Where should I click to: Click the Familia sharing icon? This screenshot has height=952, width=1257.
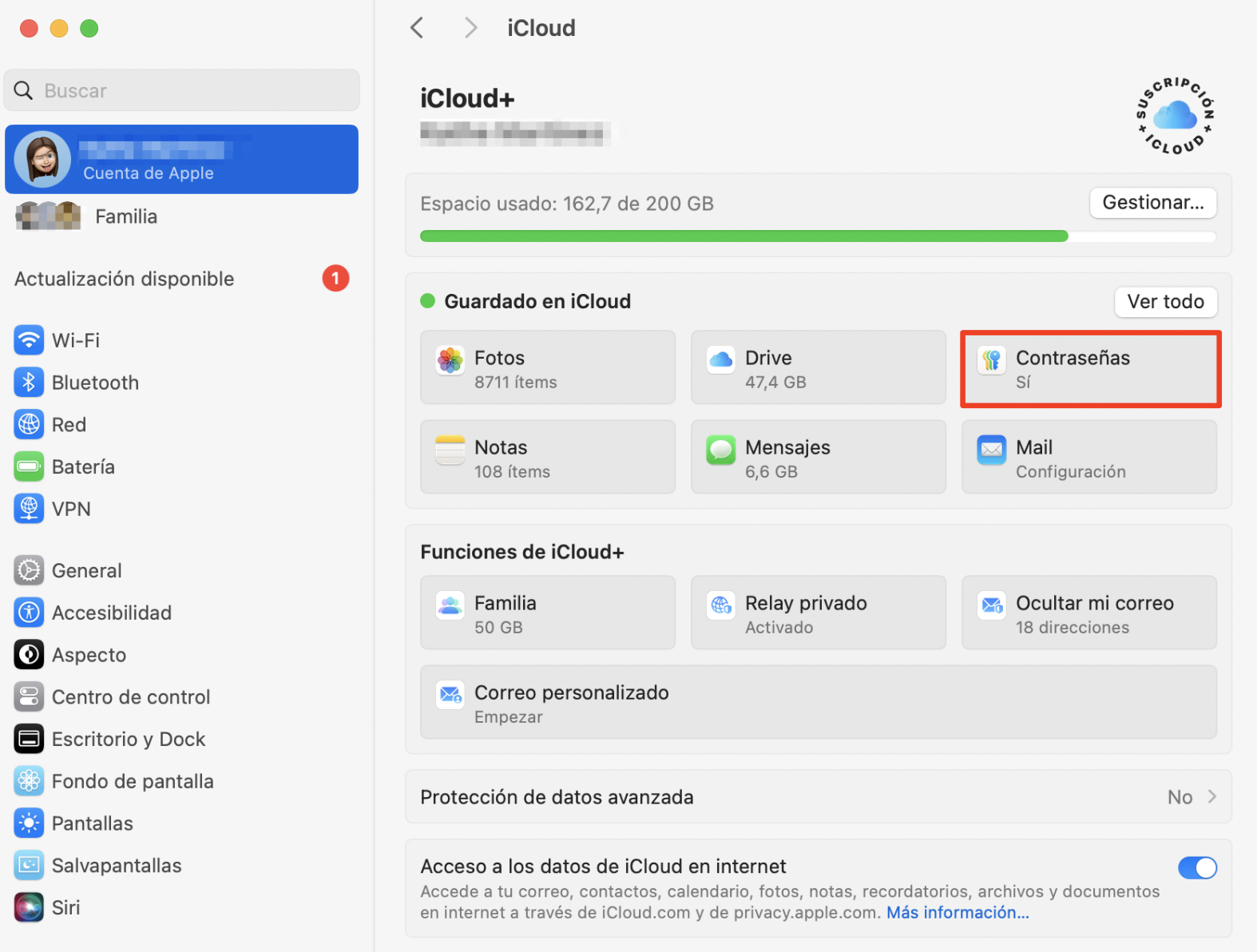(450, 605)
